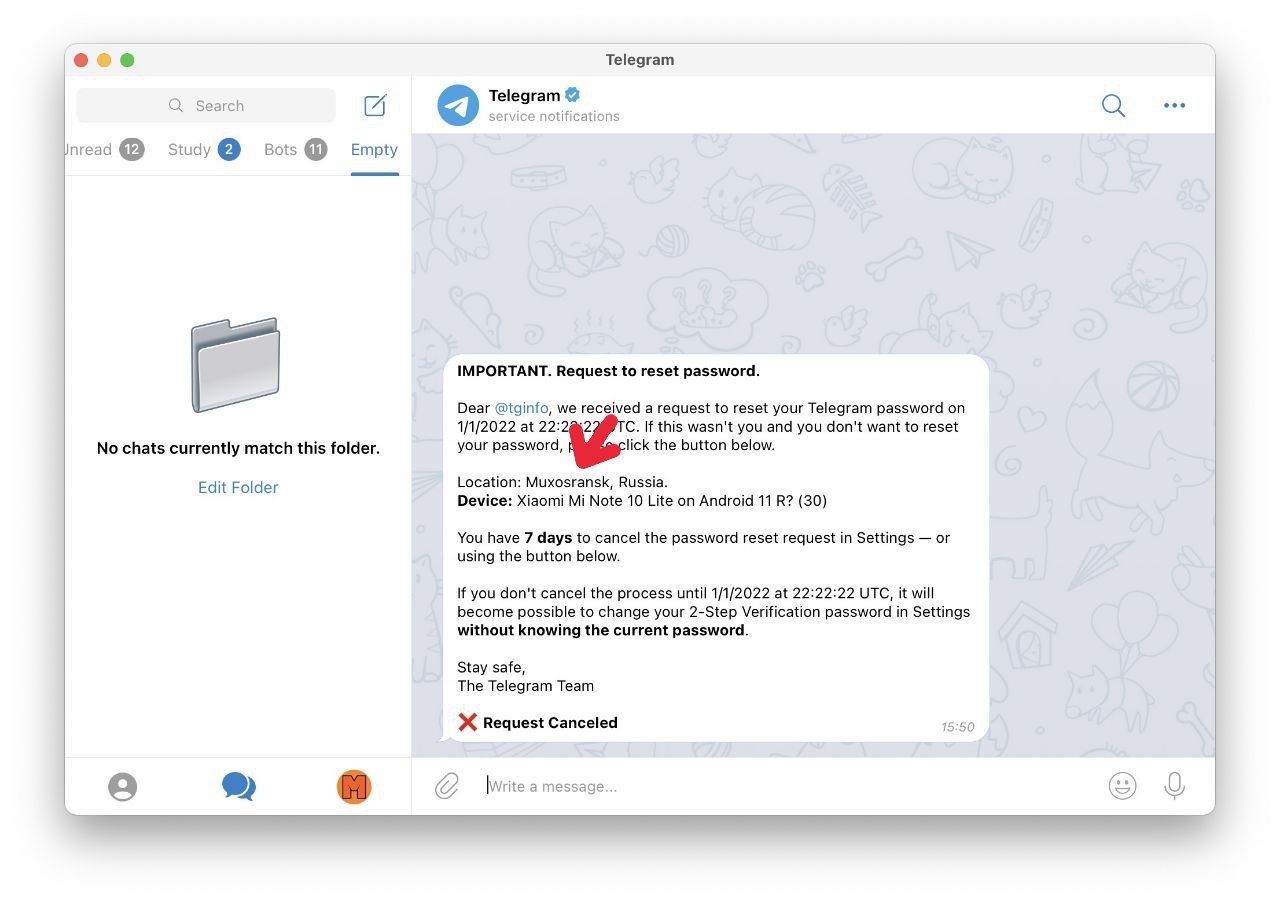Click the 15:50 message timestamp
Viewport: 1280px width, 900px height.
(957, 727)
